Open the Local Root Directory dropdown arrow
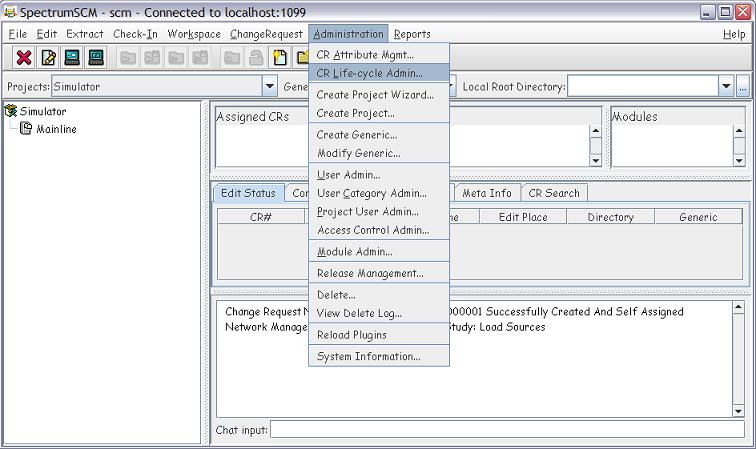The image size is (756, 449). point(726,86)
